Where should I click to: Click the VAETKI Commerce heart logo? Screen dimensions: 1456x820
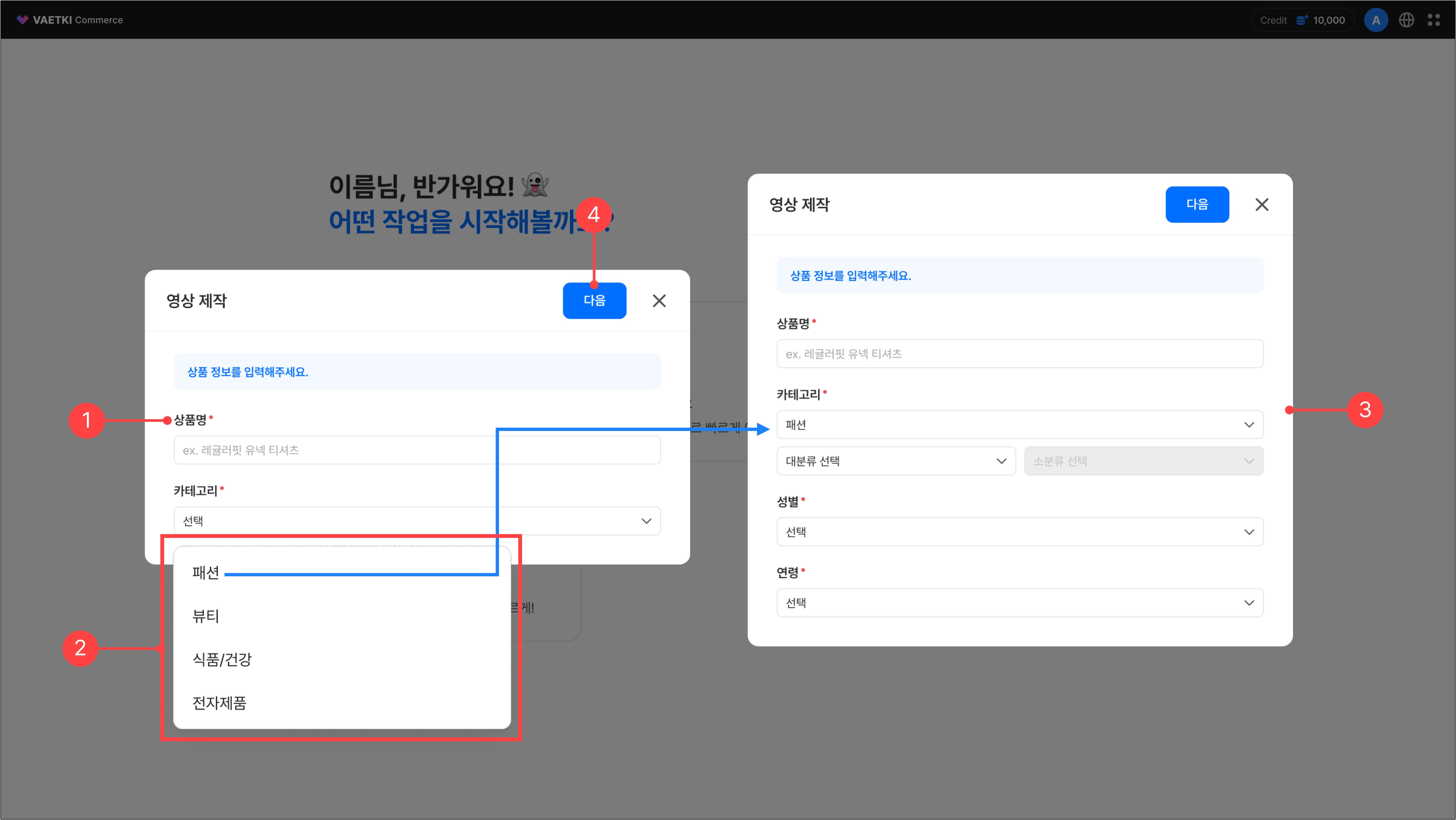(22, 20)
